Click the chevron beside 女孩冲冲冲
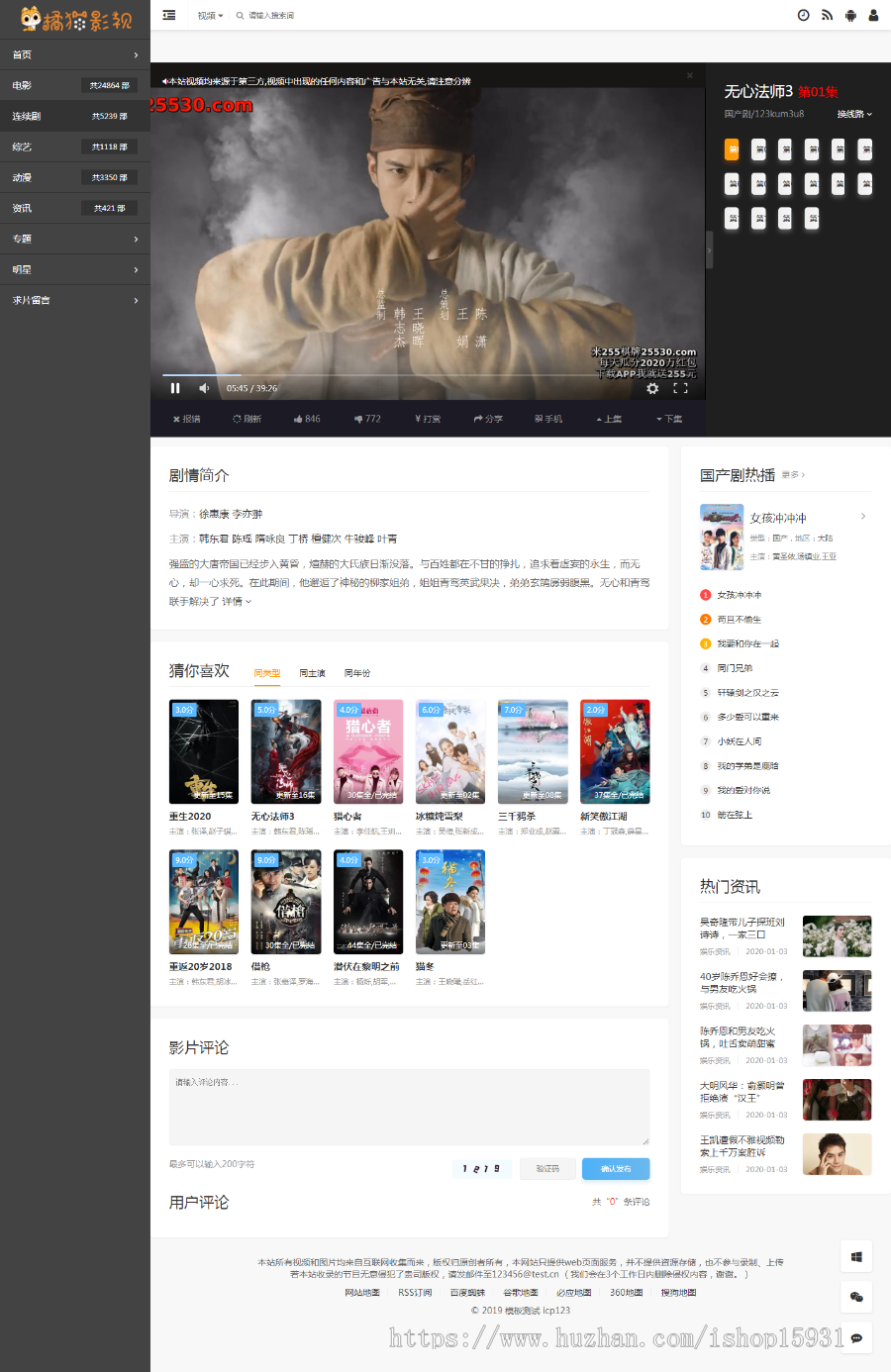 click(863, 516)
